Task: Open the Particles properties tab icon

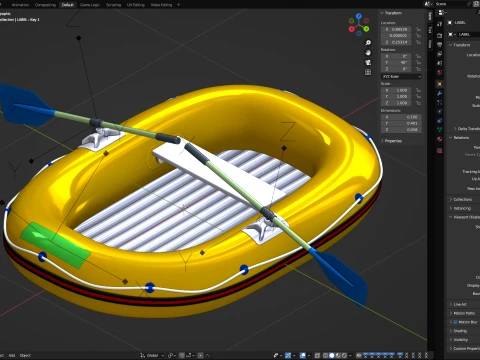Action: tap(439, 102)
